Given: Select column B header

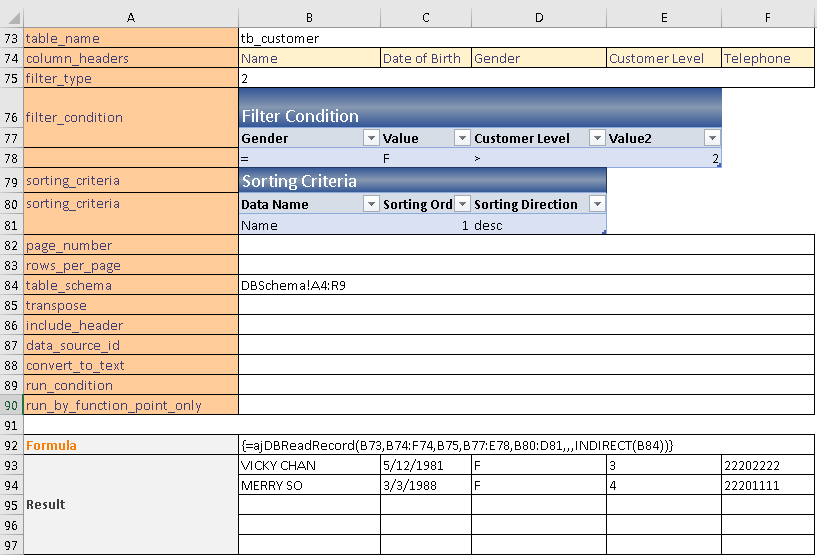Looking at the screenshot, I should coord(309,17).
